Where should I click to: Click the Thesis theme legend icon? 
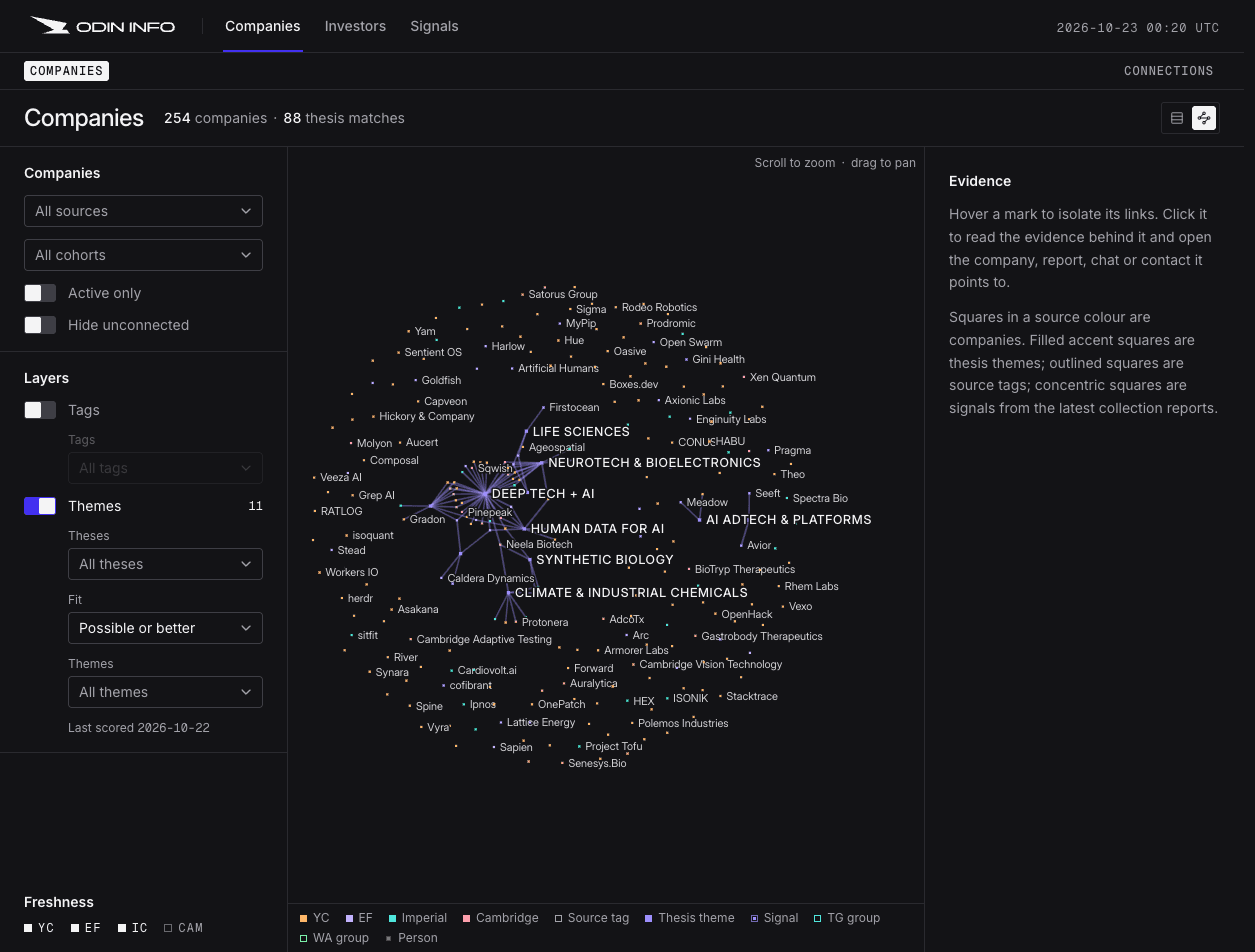[648, 918]
